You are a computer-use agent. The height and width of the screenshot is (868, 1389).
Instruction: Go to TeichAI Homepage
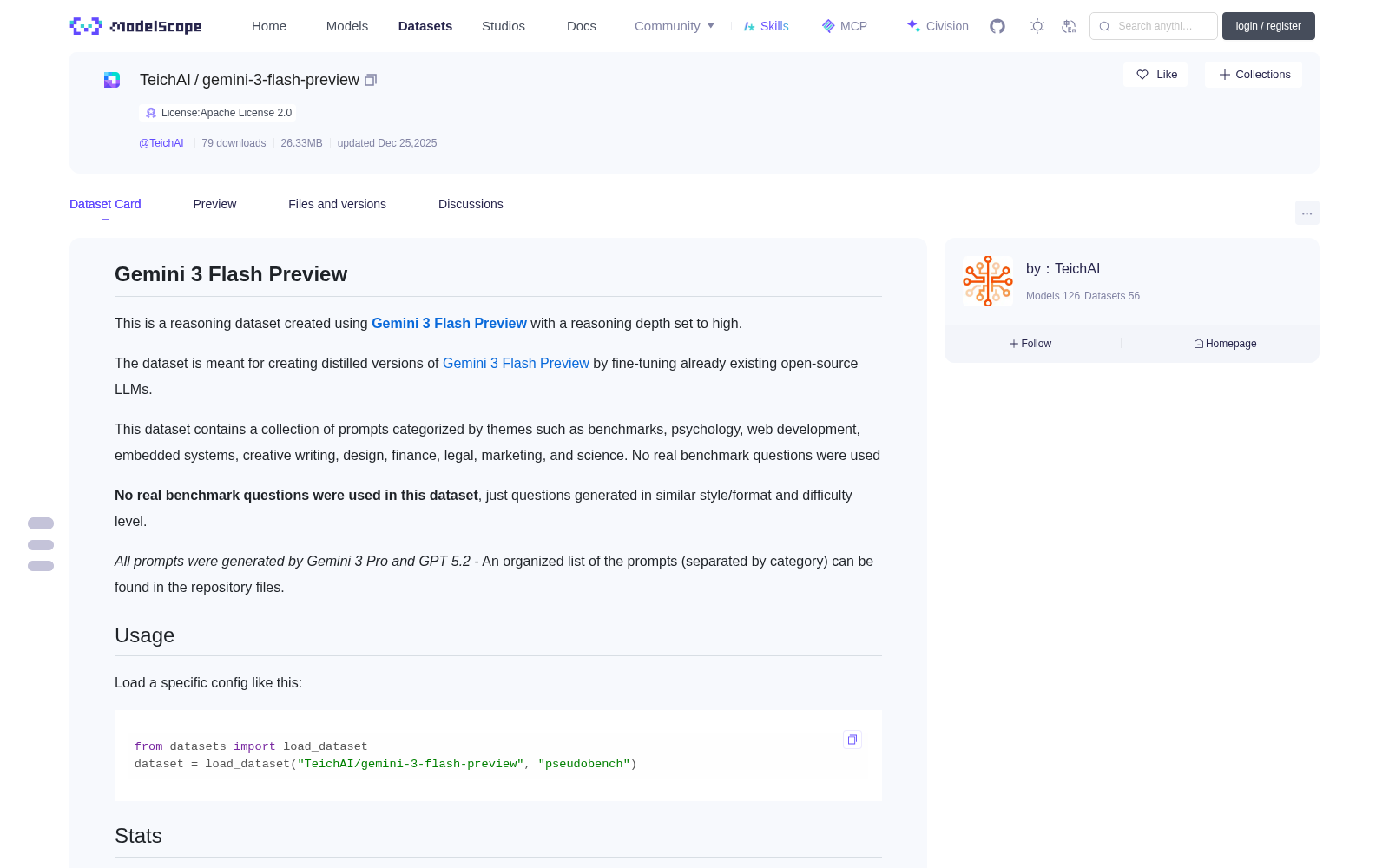point(1225,344)
